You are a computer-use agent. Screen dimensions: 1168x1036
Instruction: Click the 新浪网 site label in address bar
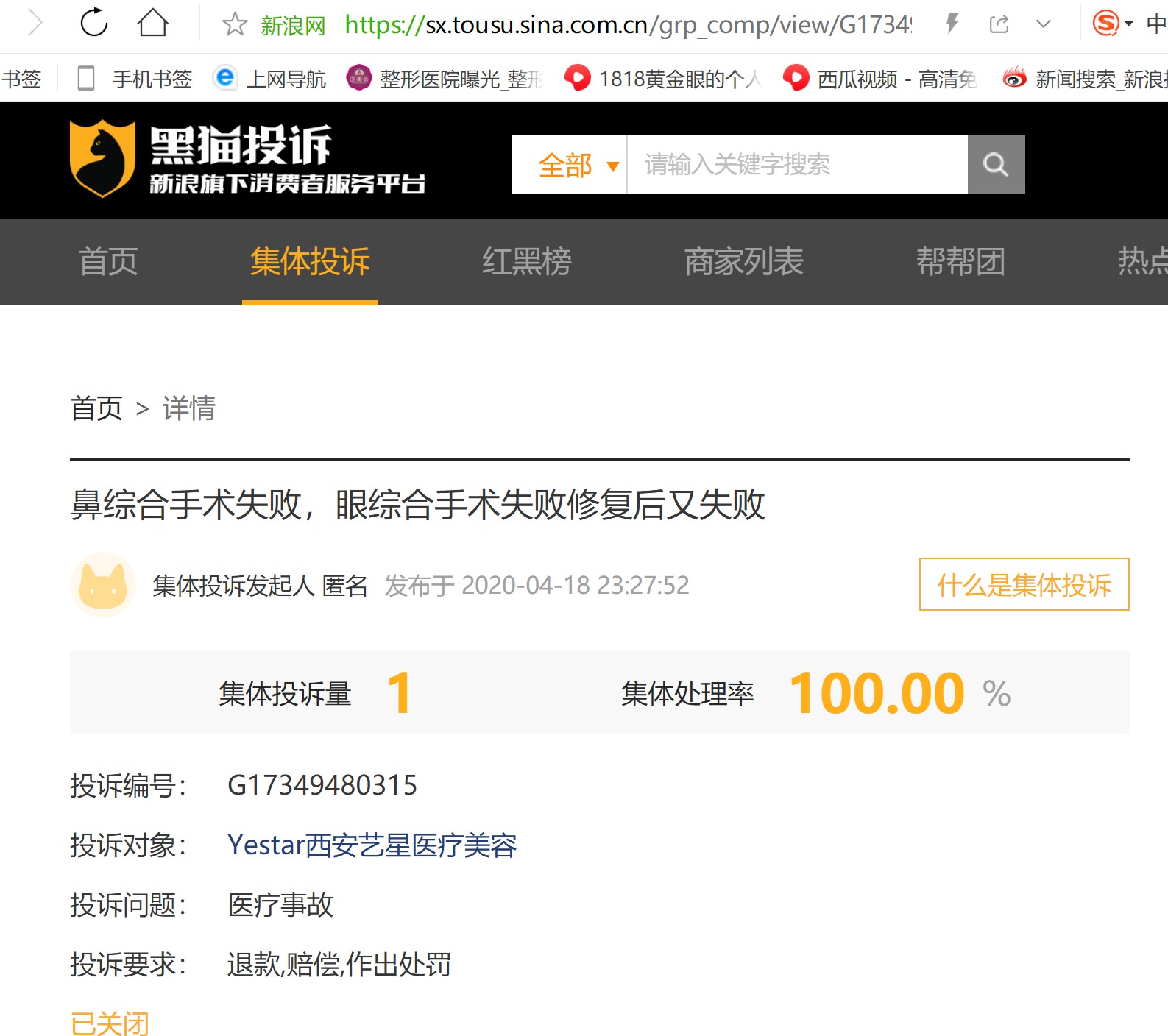pyautogui.click(x=294, y=26)
